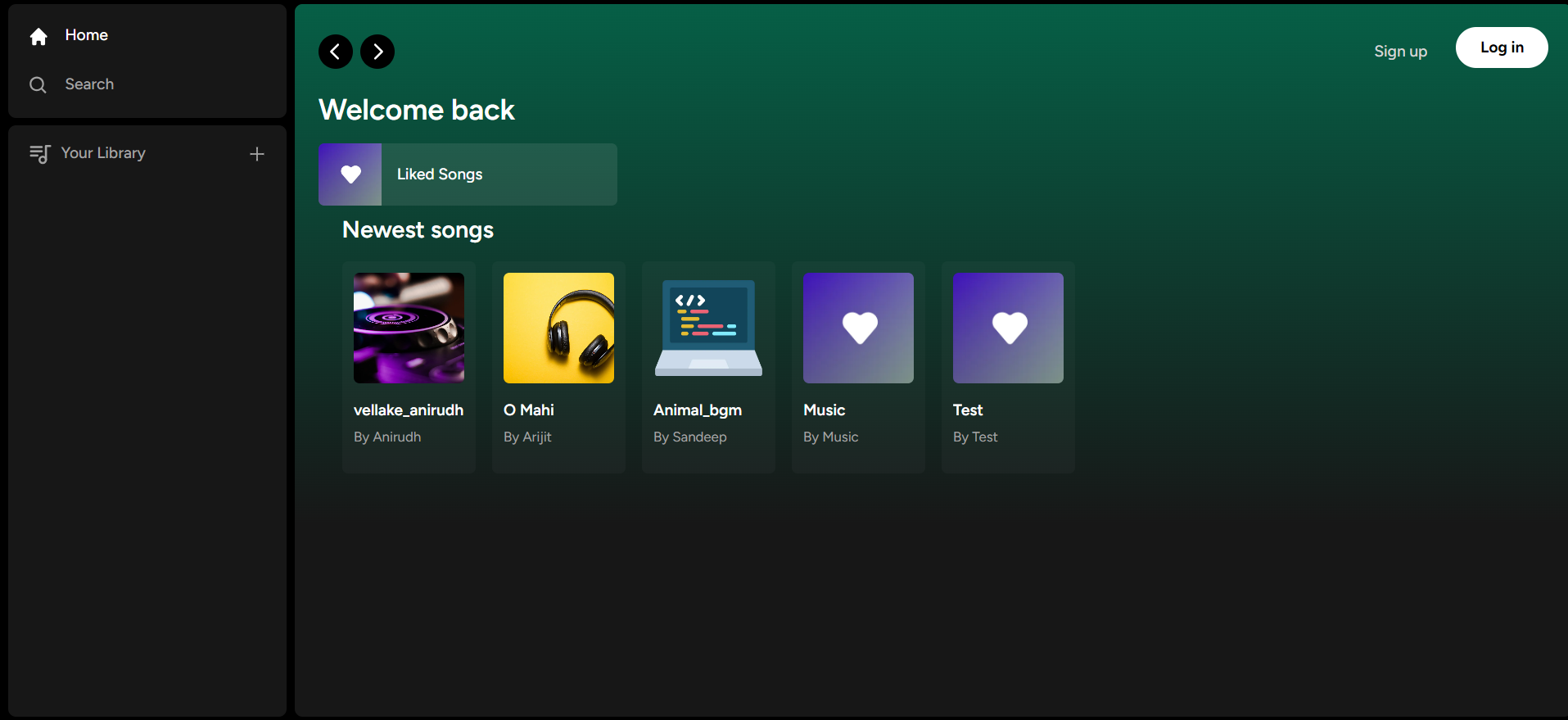Click artist text By Anirudh
Screen dimensions: 1568x720
click(387, 437)
